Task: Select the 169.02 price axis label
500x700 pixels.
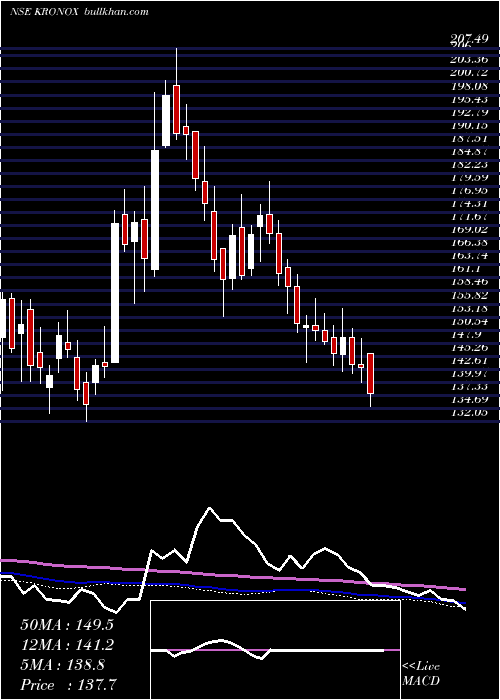Action: (469, 229)
